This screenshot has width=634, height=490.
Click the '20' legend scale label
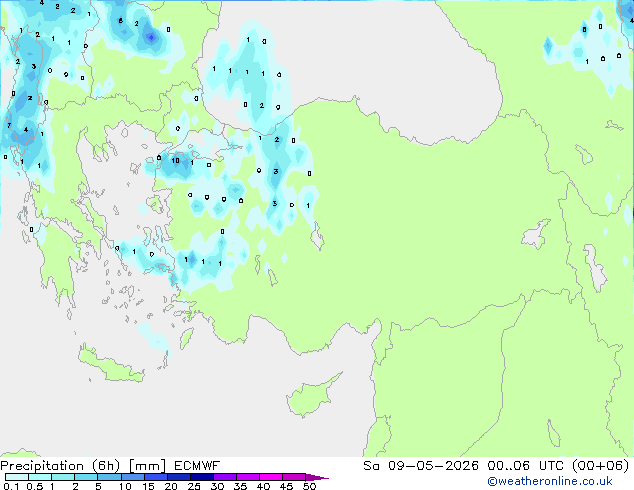(171, 486)
